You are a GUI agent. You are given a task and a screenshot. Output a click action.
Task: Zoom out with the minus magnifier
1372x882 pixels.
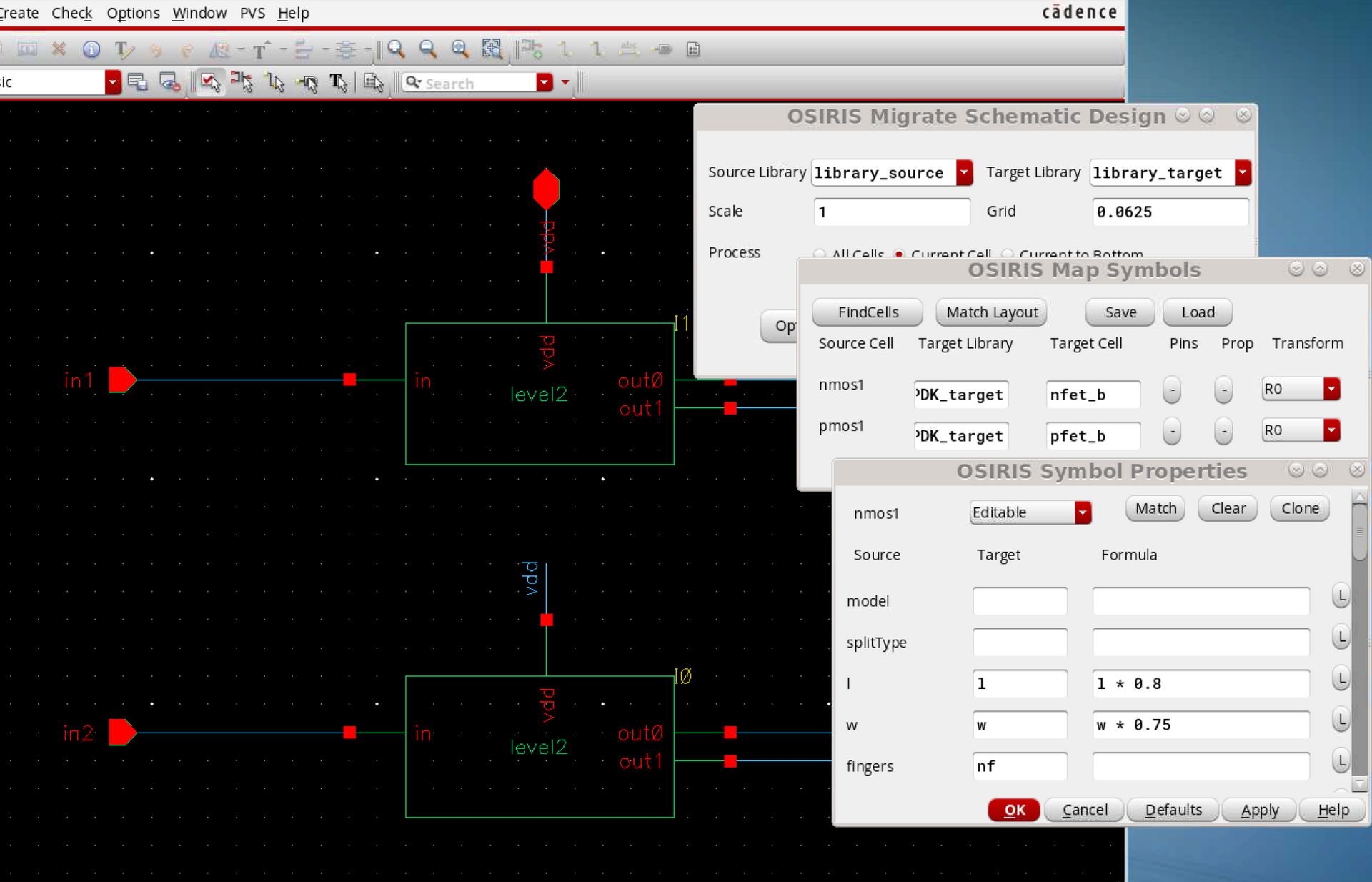[428, 49]
